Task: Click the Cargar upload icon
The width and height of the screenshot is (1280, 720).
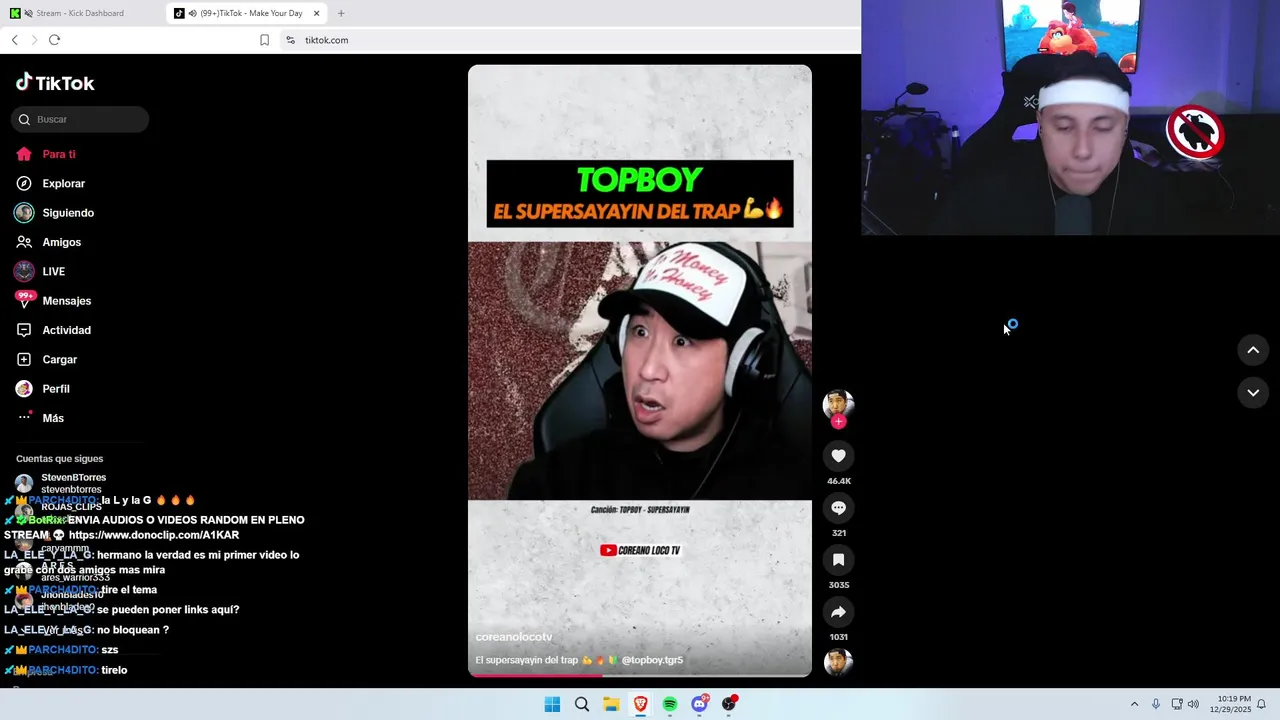Action: point(24,359)
